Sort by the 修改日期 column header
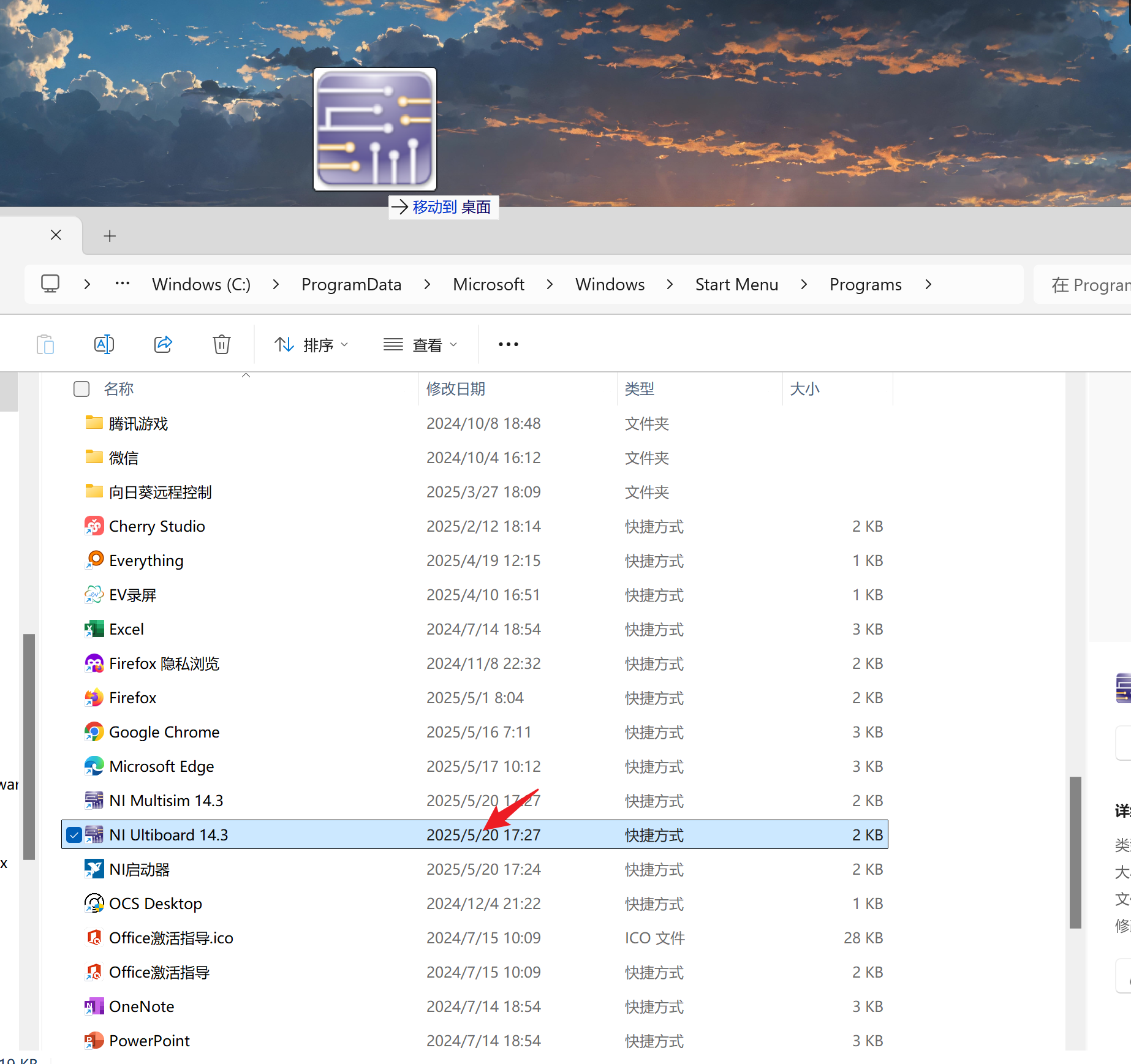Viewport: 1131px width, 1064px height. point(456,389)
